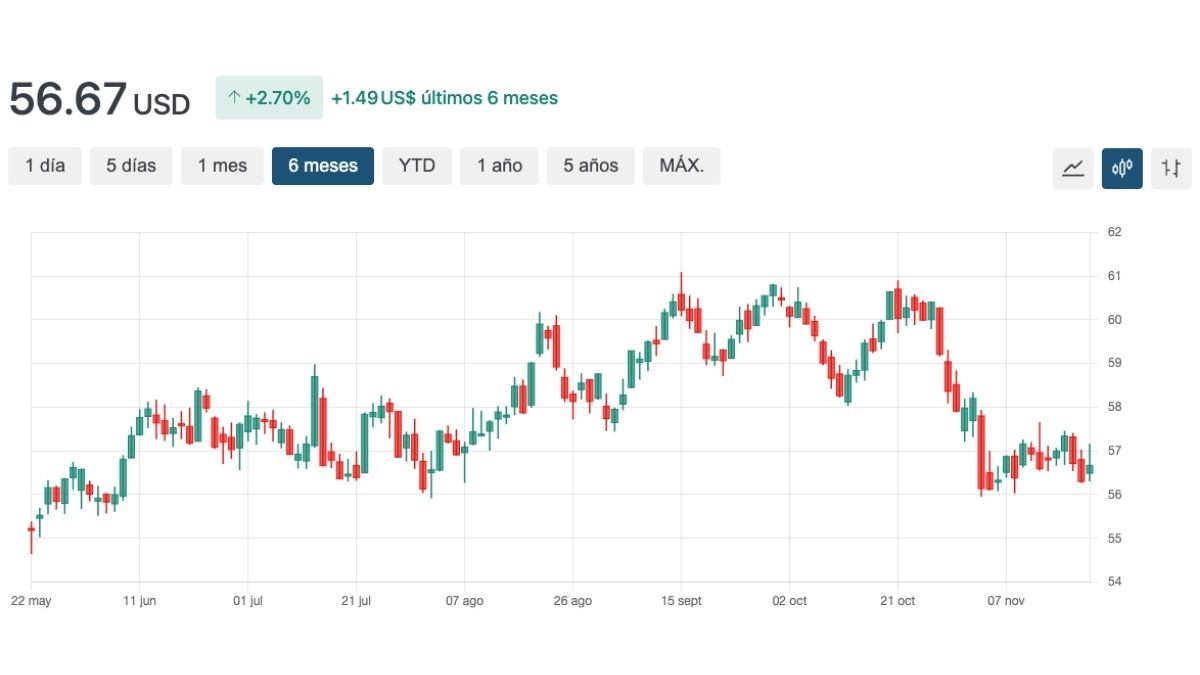
Task: Click the lowest candle near 22 may
Action: coord(31,530)
